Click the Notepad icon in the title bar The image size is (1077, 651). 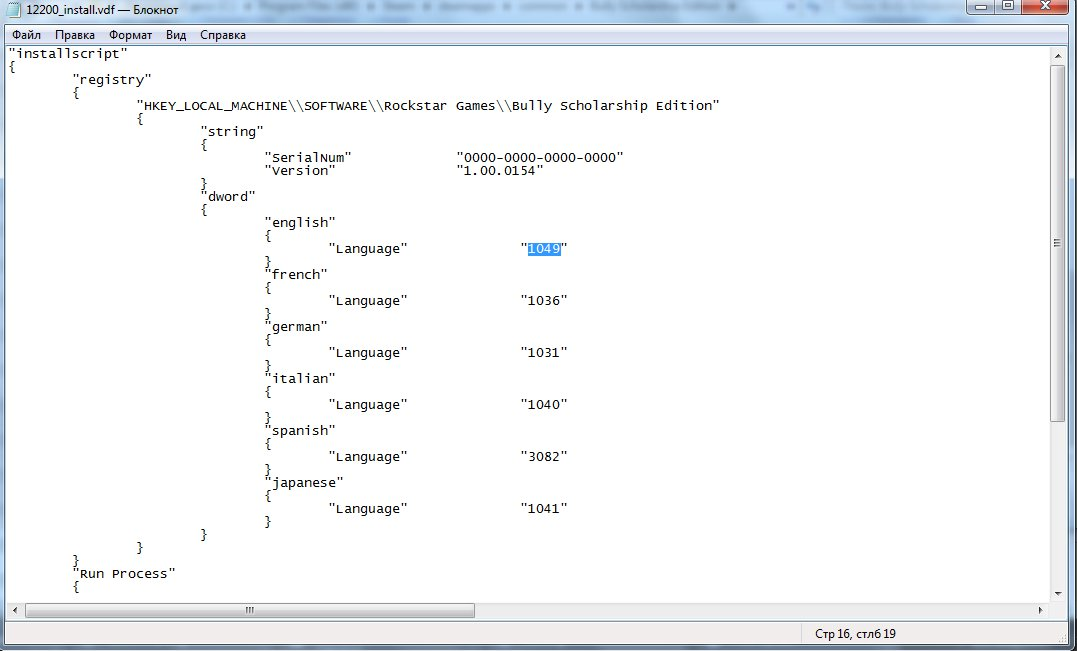coord(15,9)
